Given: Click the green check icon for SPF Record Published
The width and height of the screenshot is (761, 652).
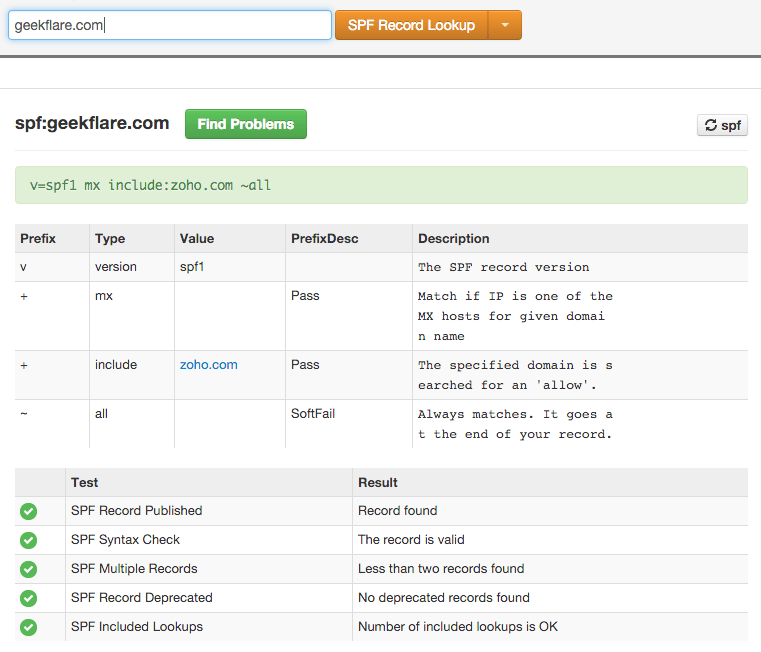Looking at the screenshot, I should click(28, 511).
